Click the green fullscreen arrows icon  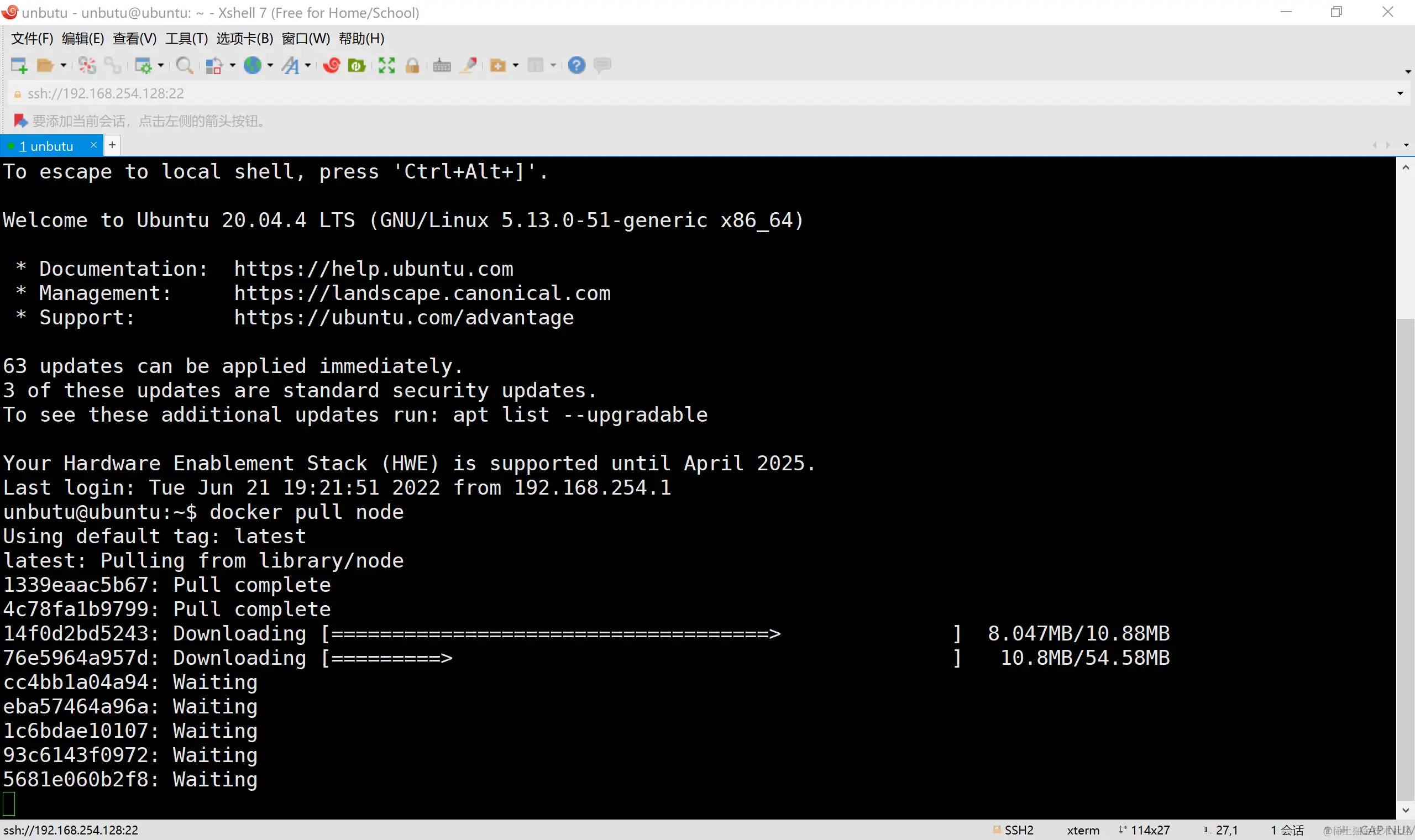(386, 65)
